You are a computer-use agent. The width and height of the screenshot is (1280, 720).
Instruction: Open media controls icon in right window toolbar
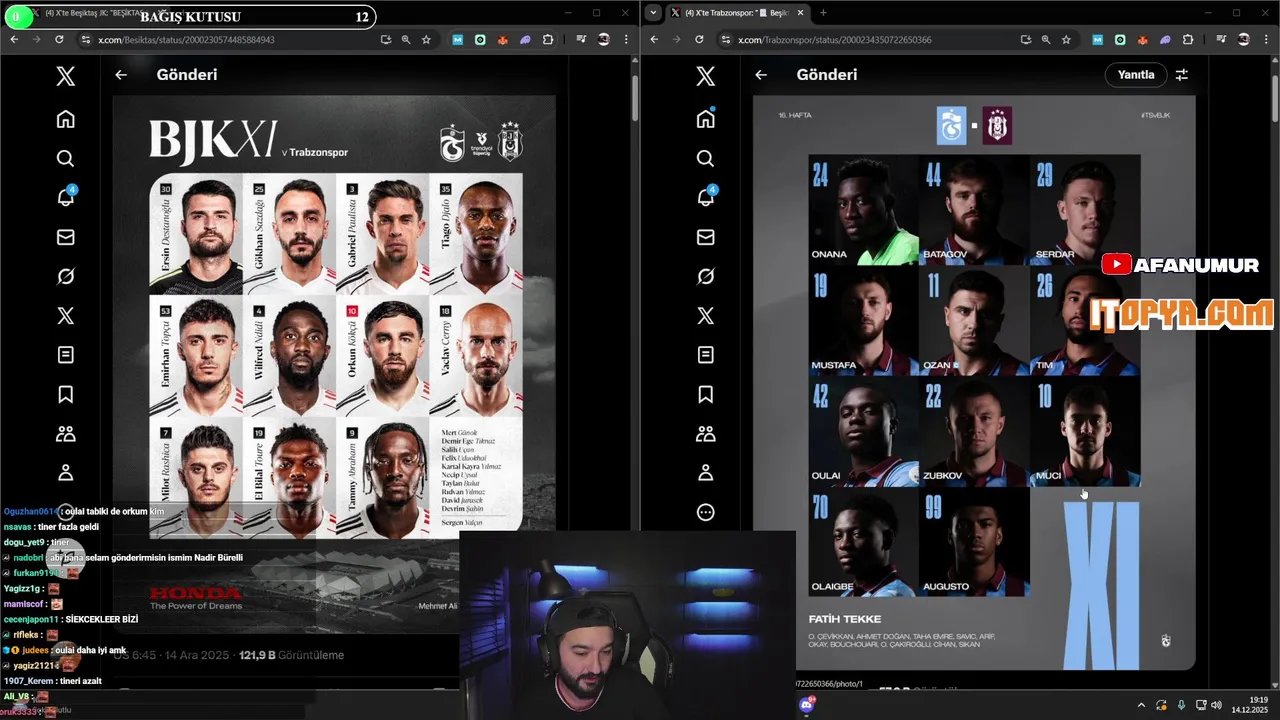pos(1221,39)
